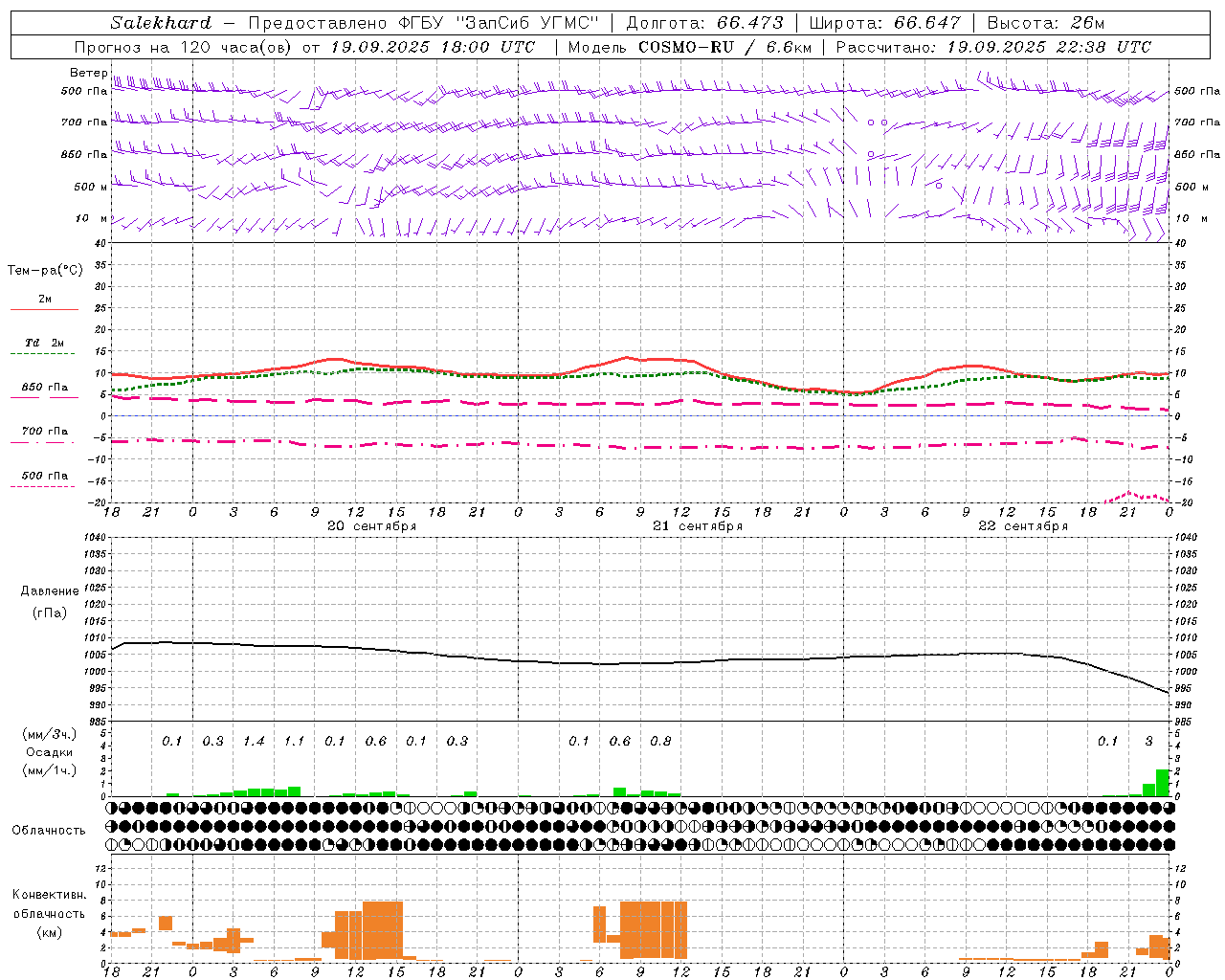The width and height of the screenshot is (1225, 980).
Task: Click the final precipitation value 3
Action: pyautogui.click(x=1149, y=742)
